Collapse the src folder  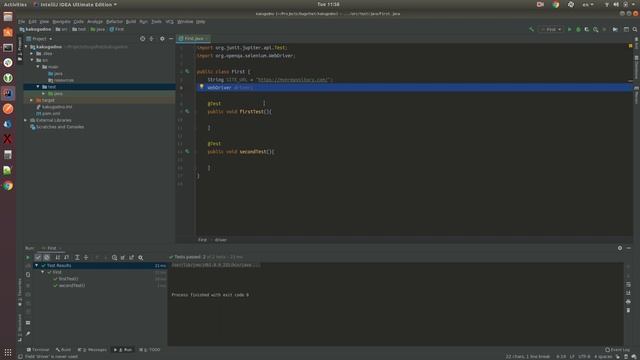point(32,60)
